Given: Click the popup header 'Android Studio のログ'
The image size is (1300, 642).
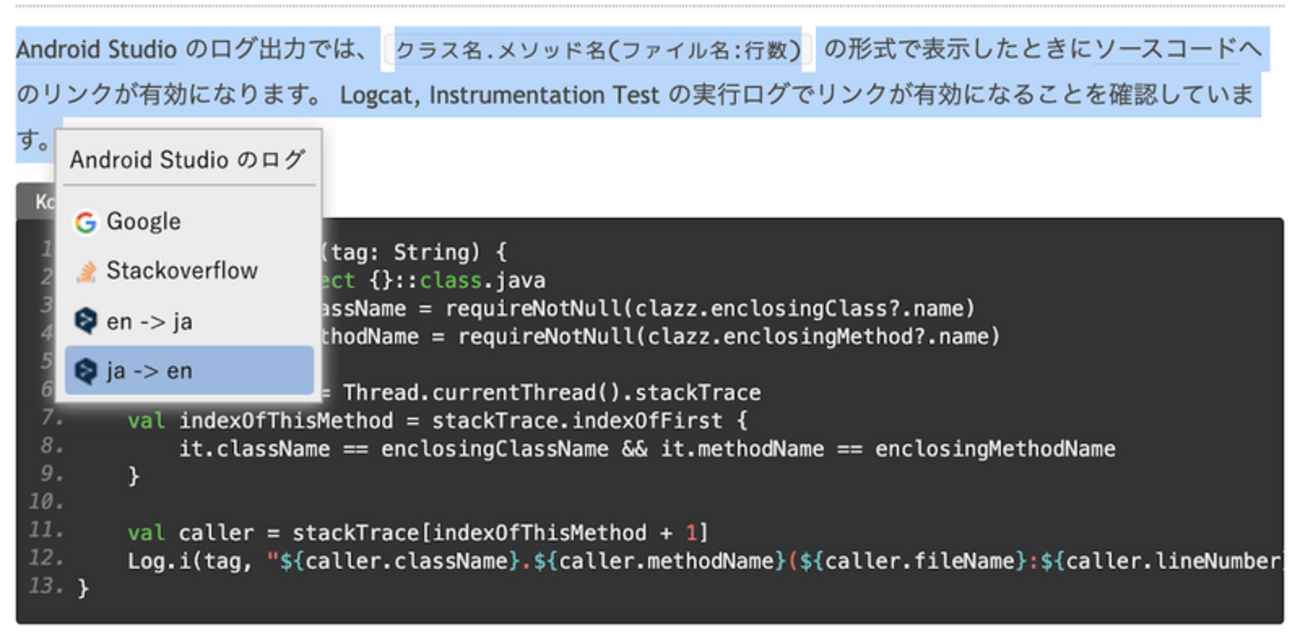Looking at the screenshot, I should point(187,160).
